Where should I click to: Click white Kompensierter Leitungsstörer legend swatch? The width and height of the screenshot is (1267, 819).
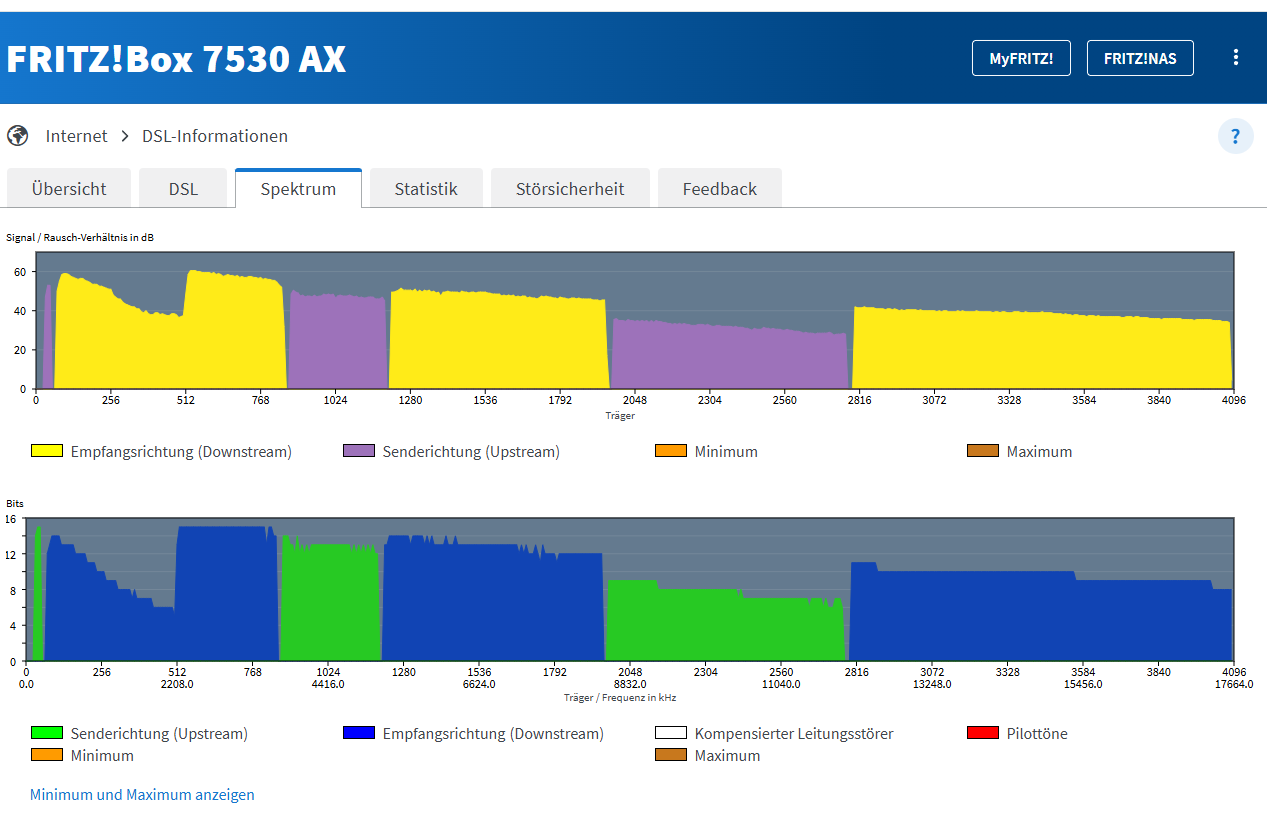tap(671, 733)
